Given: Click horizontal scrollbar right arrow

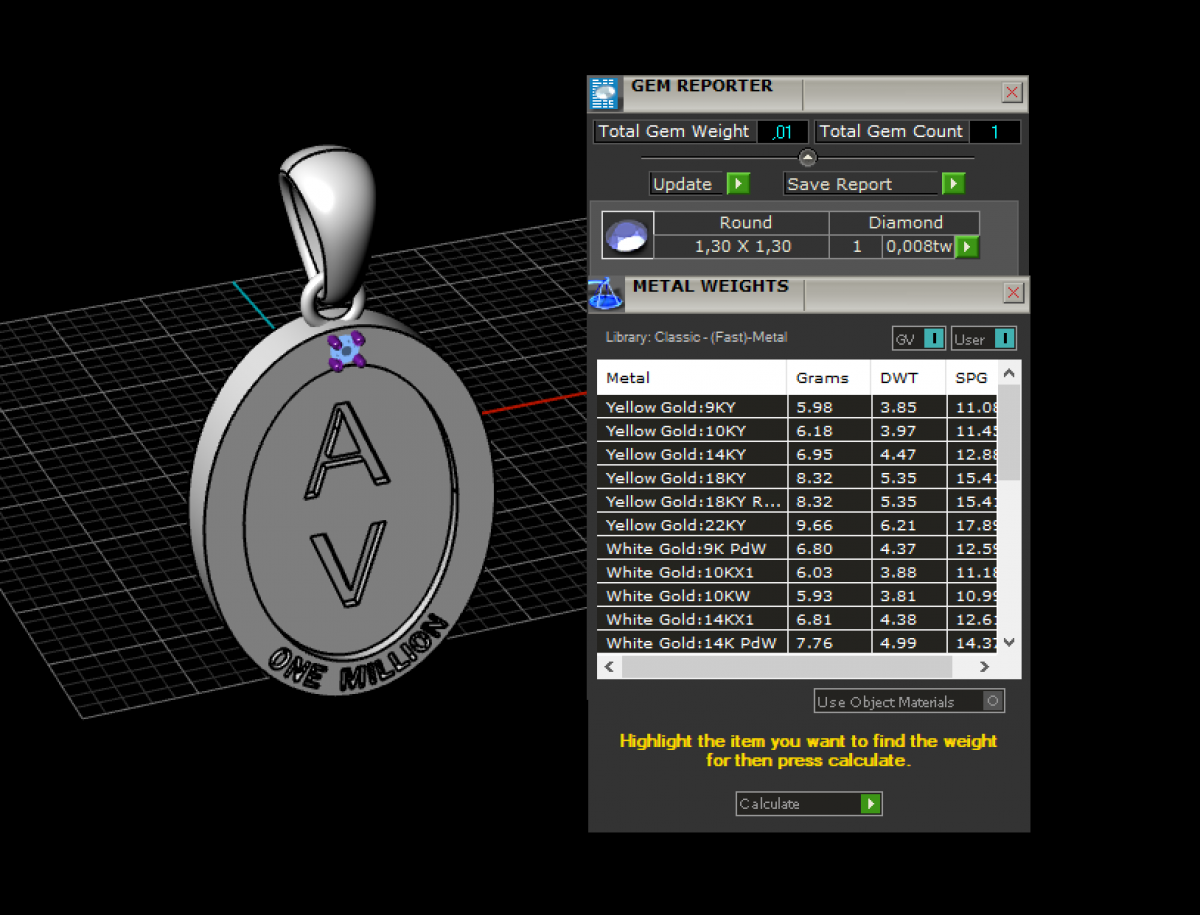Looking at the screenshot, I should [984, 666].
